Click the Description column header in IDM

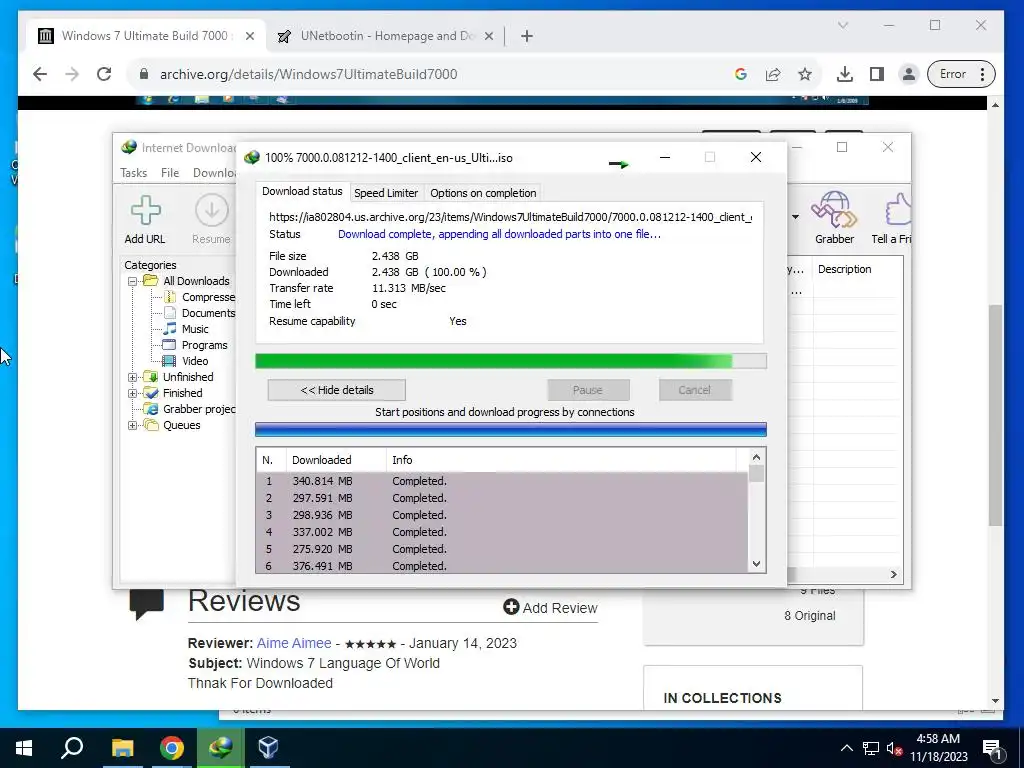[857, 269]
